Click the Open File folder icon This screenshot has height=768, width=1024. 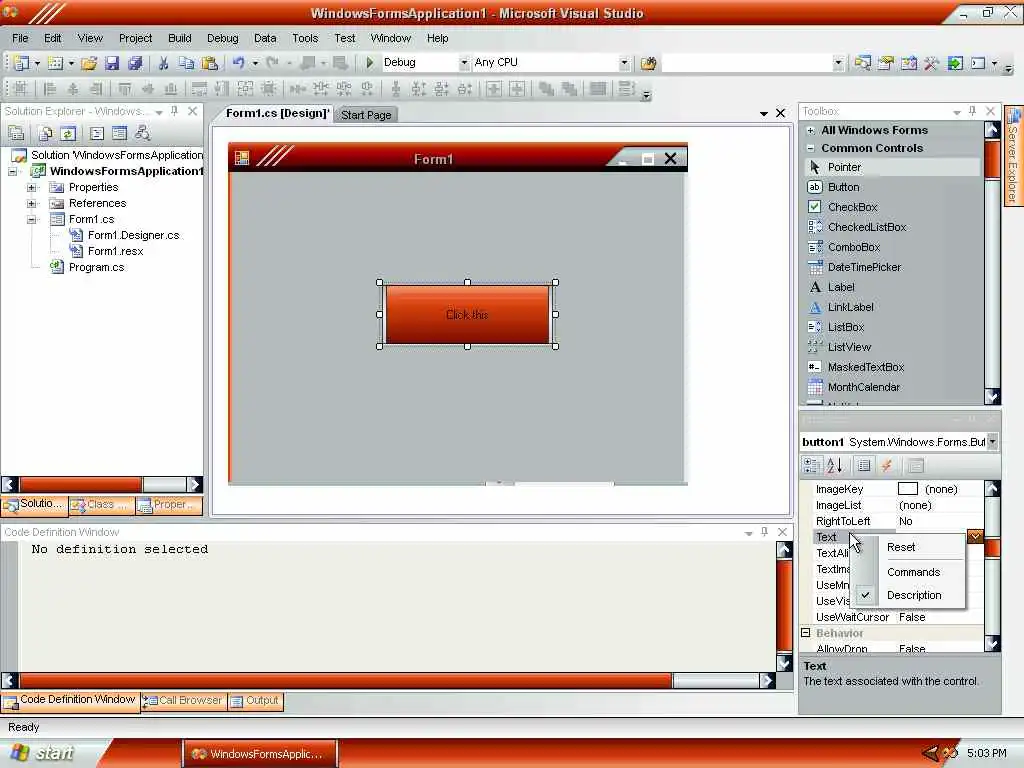click(x=89, y=63)
